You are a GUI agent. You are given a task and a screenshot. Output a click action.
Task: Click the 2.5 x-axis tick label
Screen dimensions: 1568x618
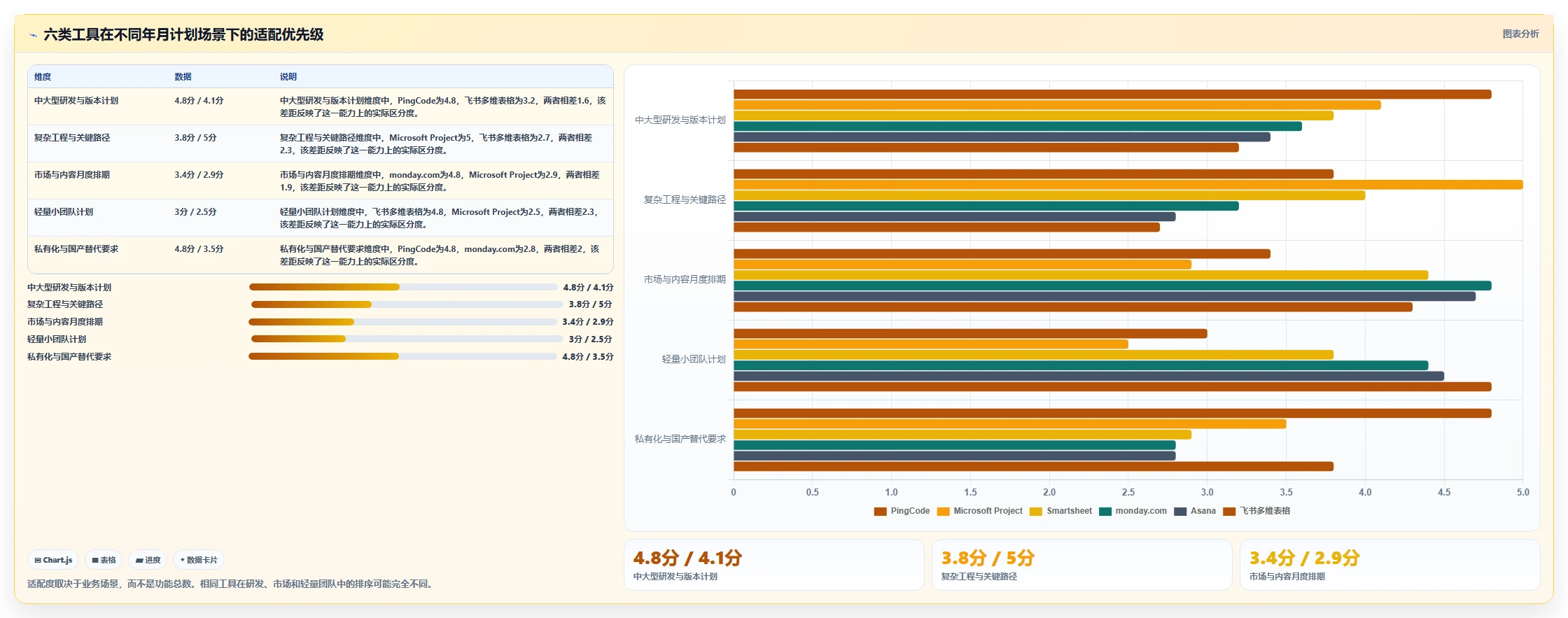pyautogui.click(x=1128, y=493)
